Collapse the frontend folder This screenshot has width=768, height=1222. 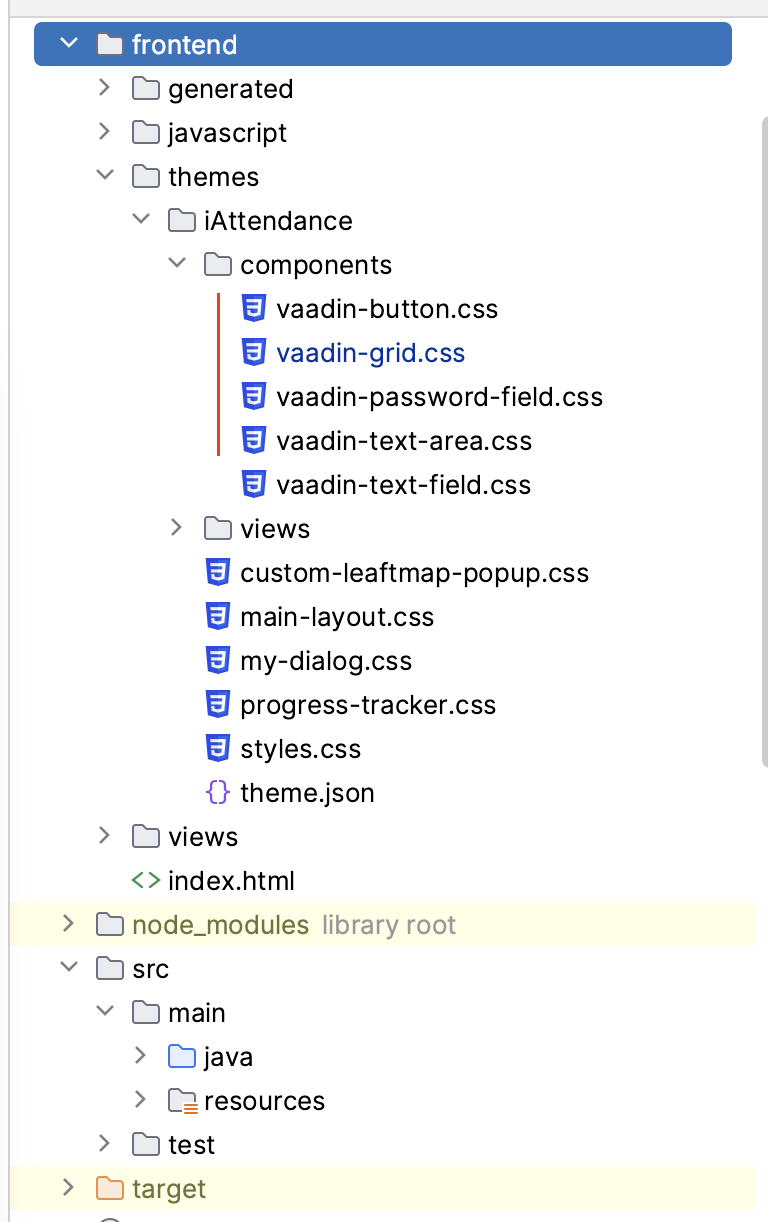tap(68, 45)
